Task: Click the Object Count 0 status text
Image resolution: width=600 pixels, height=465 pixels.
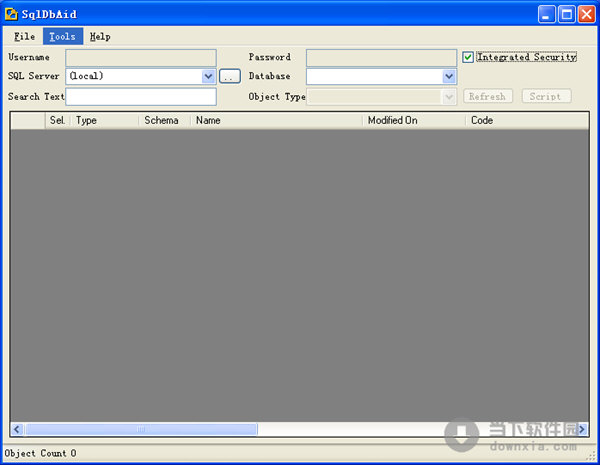Action: [40, 453]
